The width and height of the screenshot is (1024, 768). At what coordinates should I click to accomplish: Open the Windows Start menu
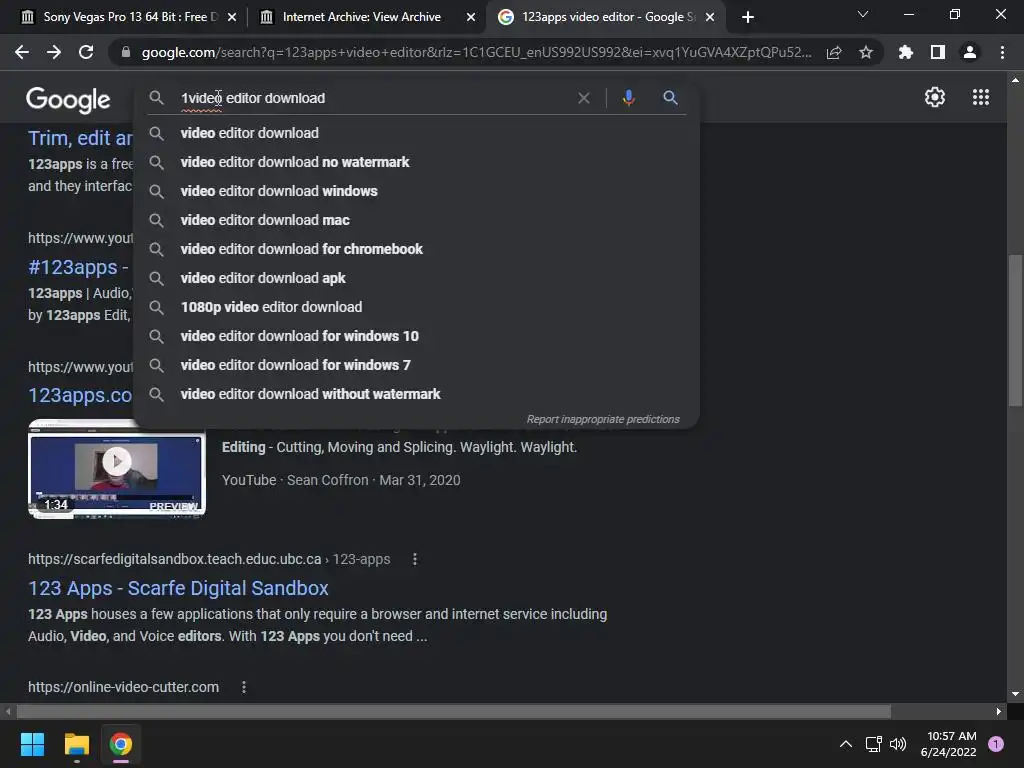(x=32, y=744)
